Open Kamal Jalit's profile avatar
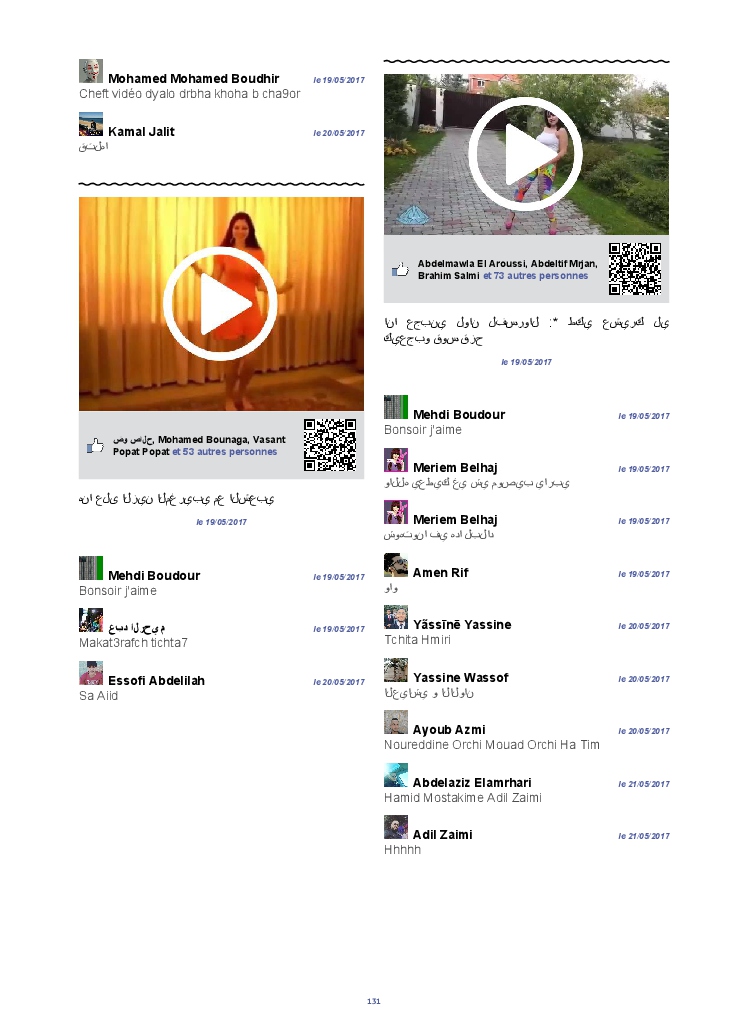The height and width of the screenshot is (1024, 748). (91, 124)
